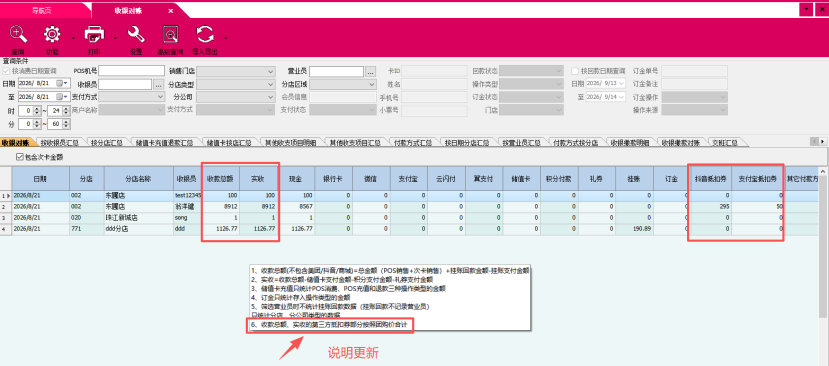Open the enabled 支付方式 dropdown below 收银员
This screenshot has height=366, width=829.
(132, 97)
